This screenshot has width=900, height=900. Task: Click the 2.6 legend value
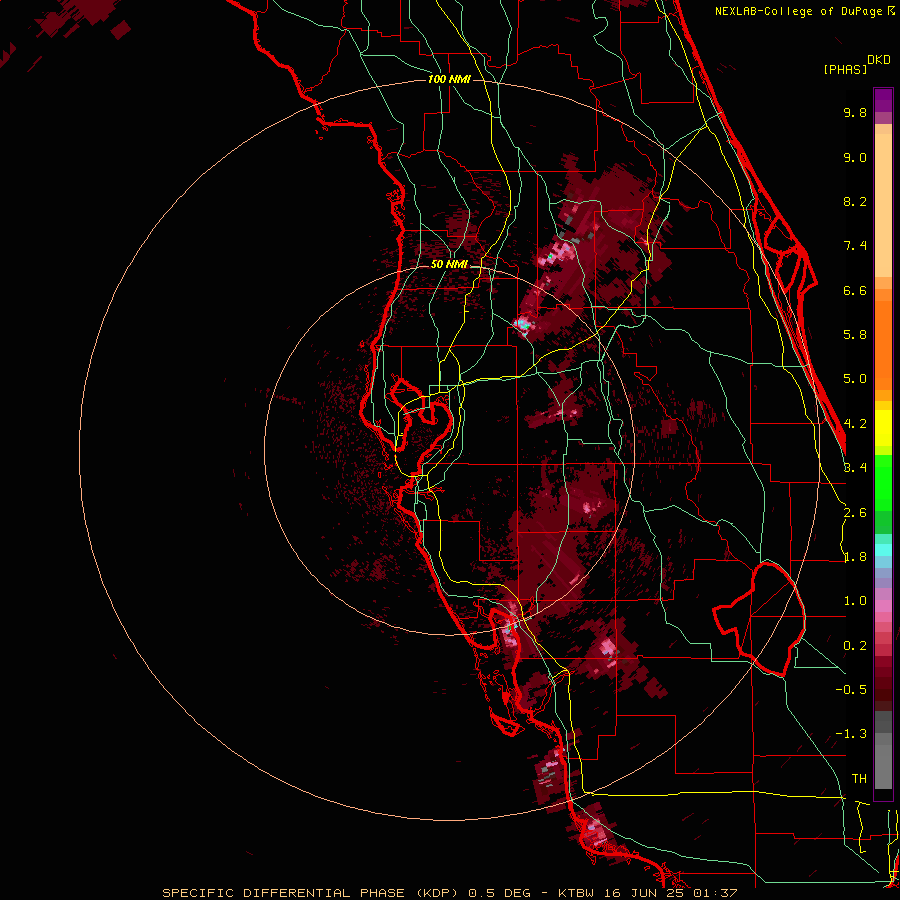[855, 513]
